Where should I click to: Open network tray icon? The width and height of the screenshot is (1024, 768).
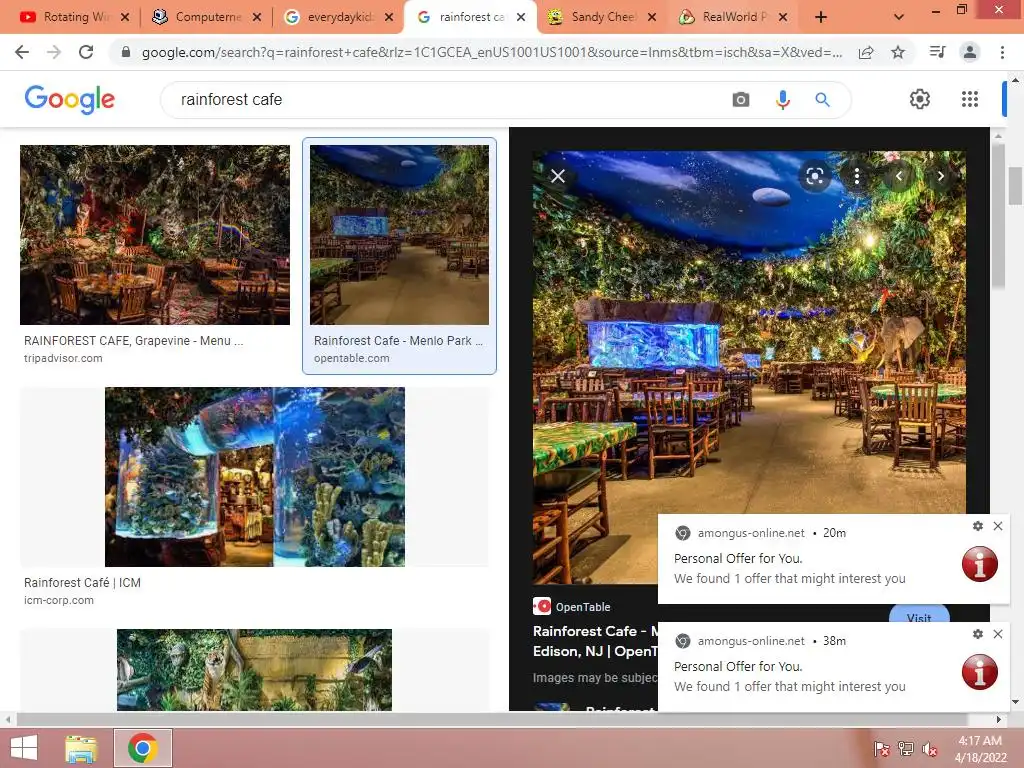(x=906, y=749)
